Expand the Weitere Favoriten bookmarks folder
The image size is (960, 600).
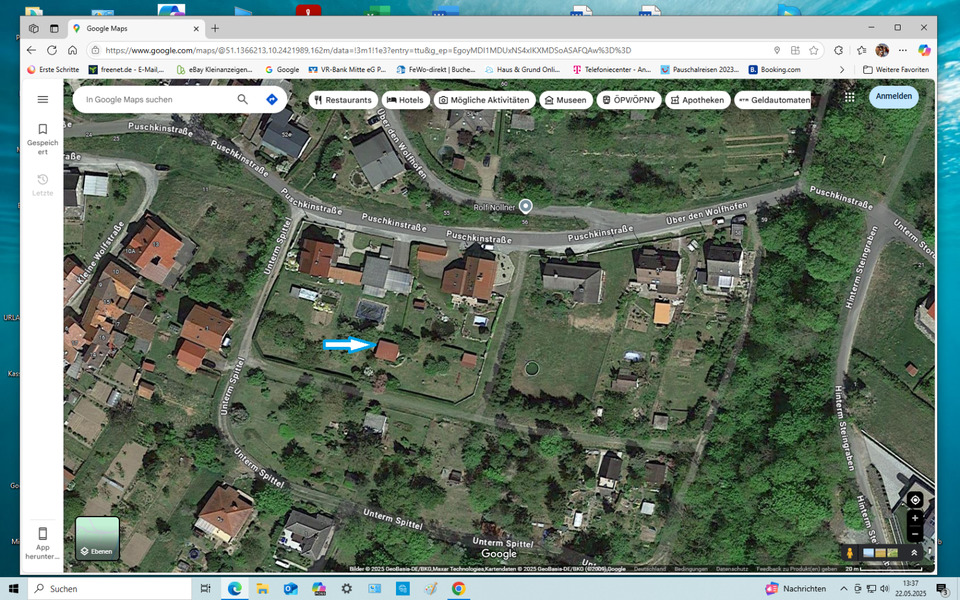tap(895, 69)
